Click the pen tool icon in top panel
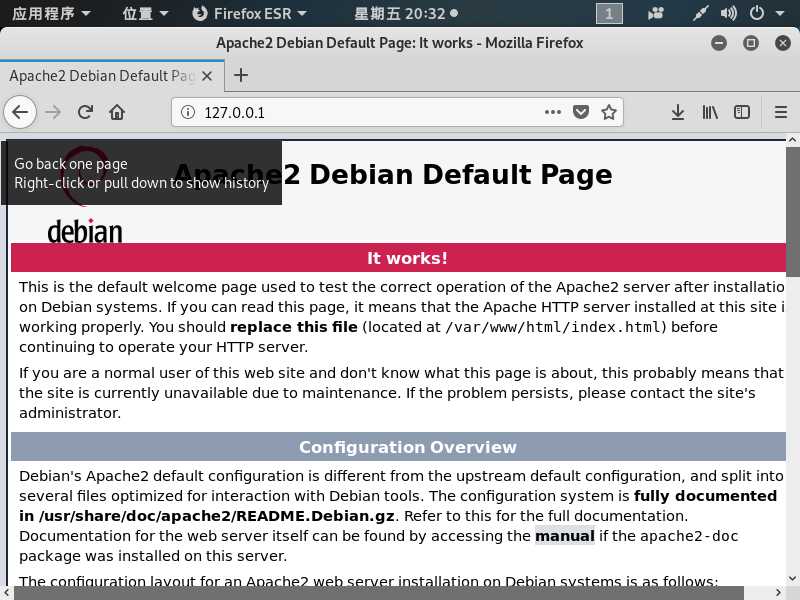Screen dimensions: 800x600 click(700, 13)
